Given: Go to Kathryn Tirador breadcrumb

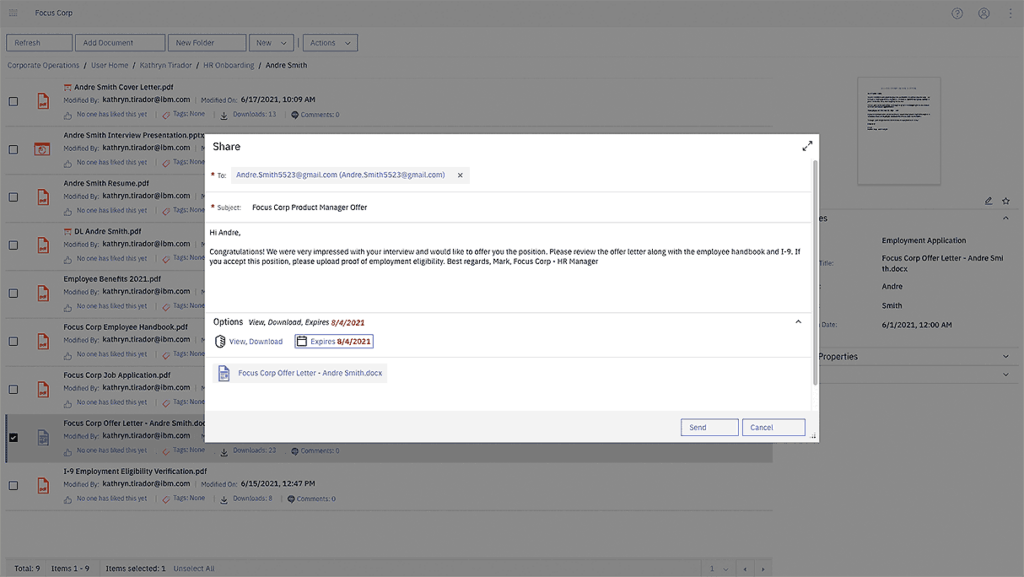Looking at the screenshot, I should pos(166,65).
